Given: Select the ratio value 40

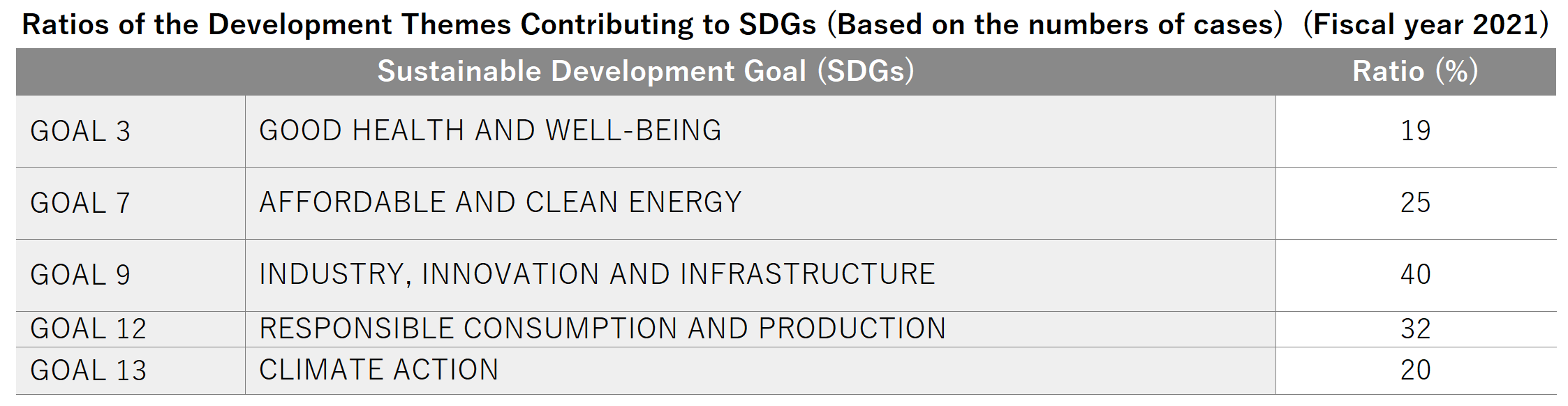Looking at the screenshot, I should pos(1416,274).
